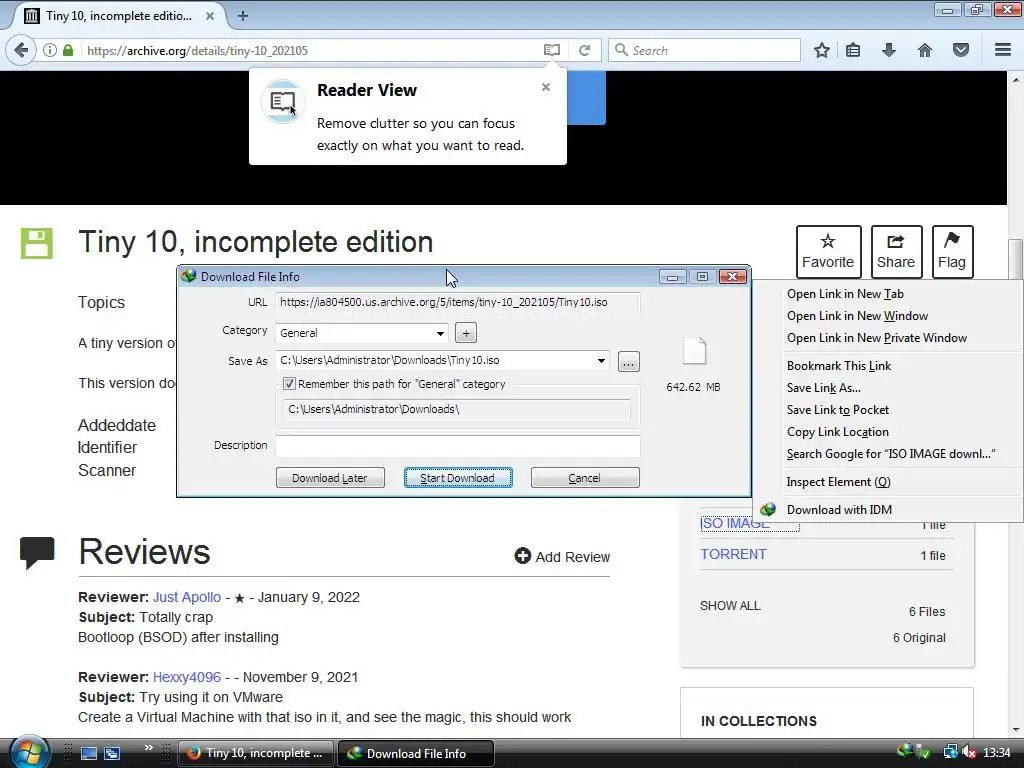
Task: Choose Open Link in New Private Window
Action: point(876,338)
